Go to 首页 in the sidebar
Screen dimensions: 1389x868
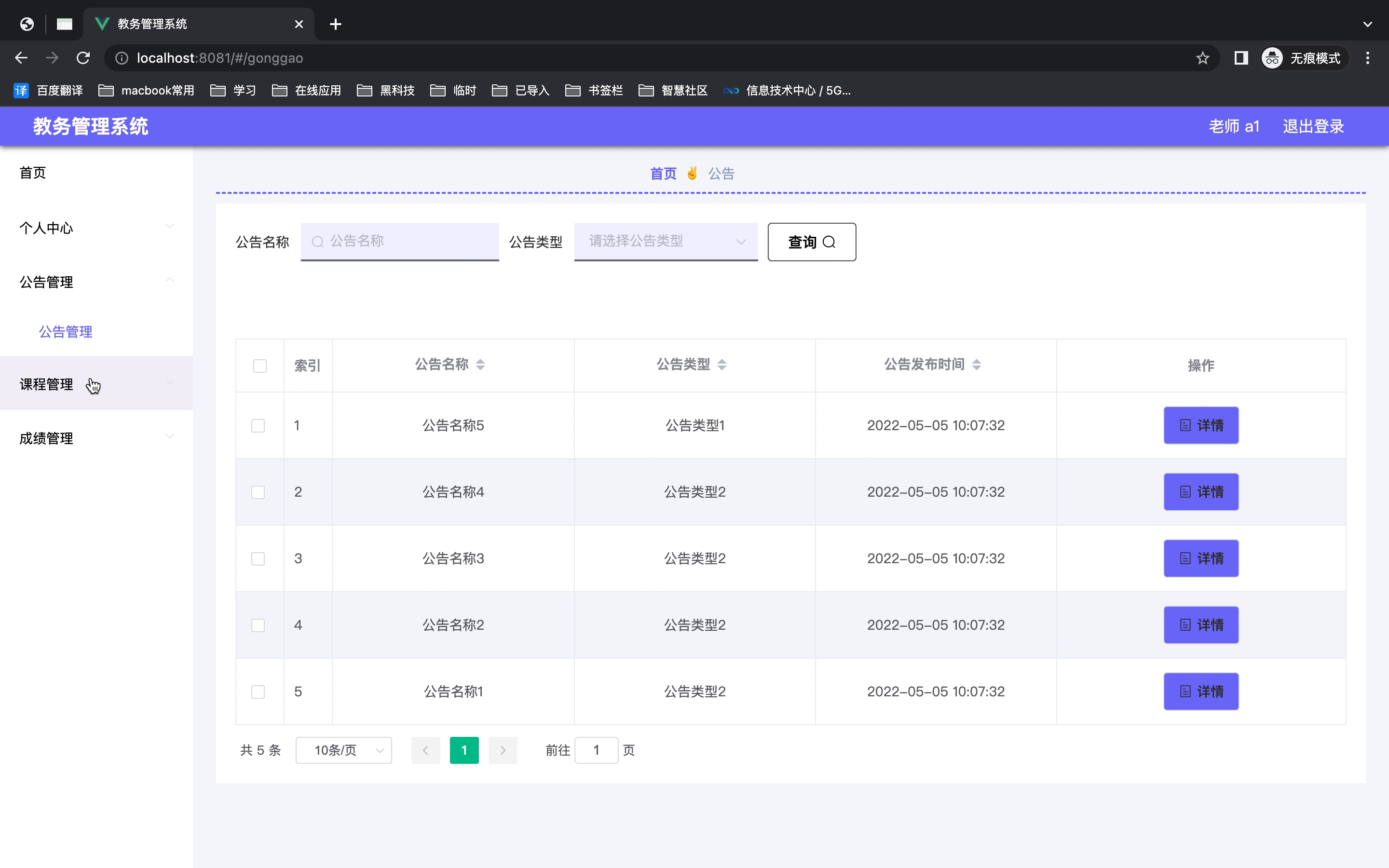33,173
